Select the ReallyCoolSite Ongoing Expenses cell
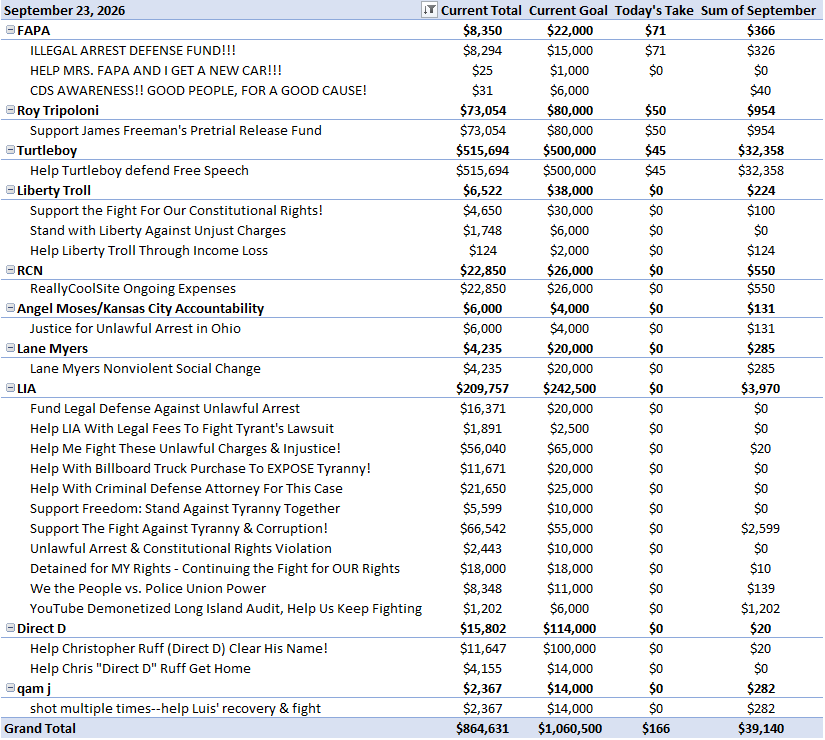This screenshot has height=740, width=825. click(133, 288)
